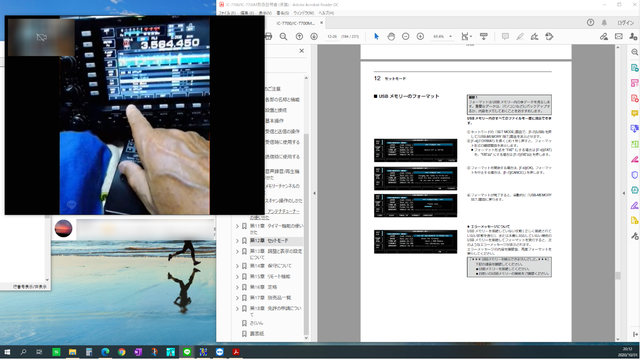
Task: Open notifications bell icon
Action: tap(604, 23)
